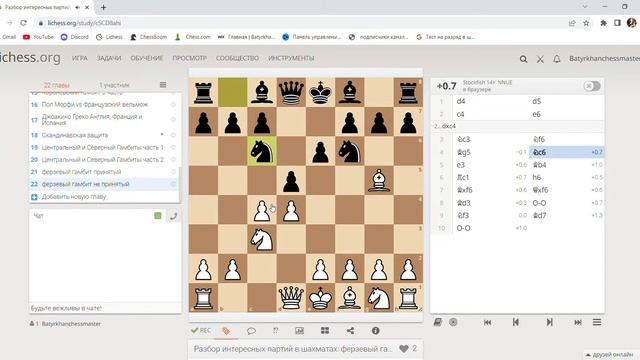This screenshot has width=640, height=360.
Task: Open the study help info icon
Action: pos(376,331)
